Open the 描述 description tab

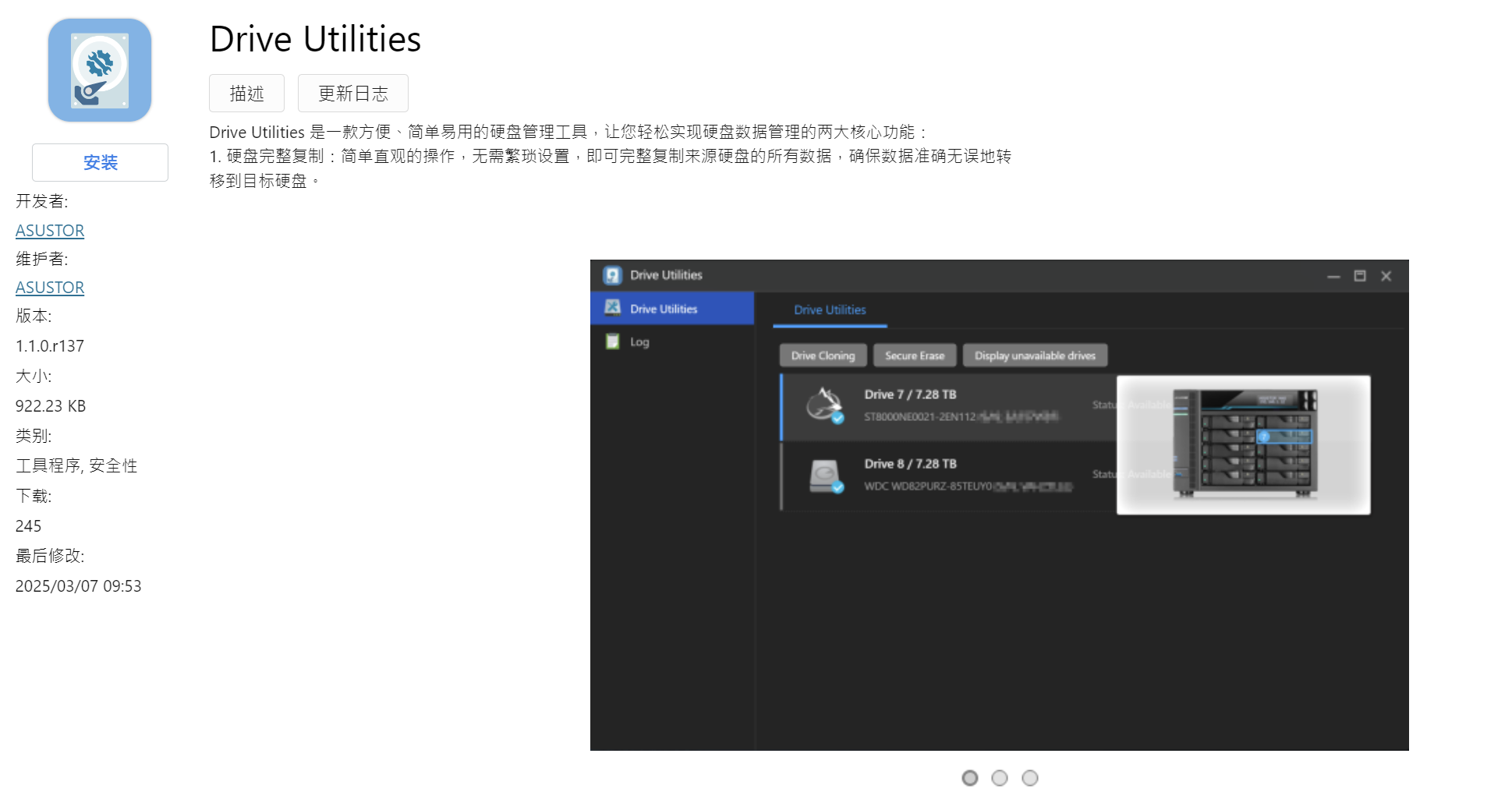[246, 94]
